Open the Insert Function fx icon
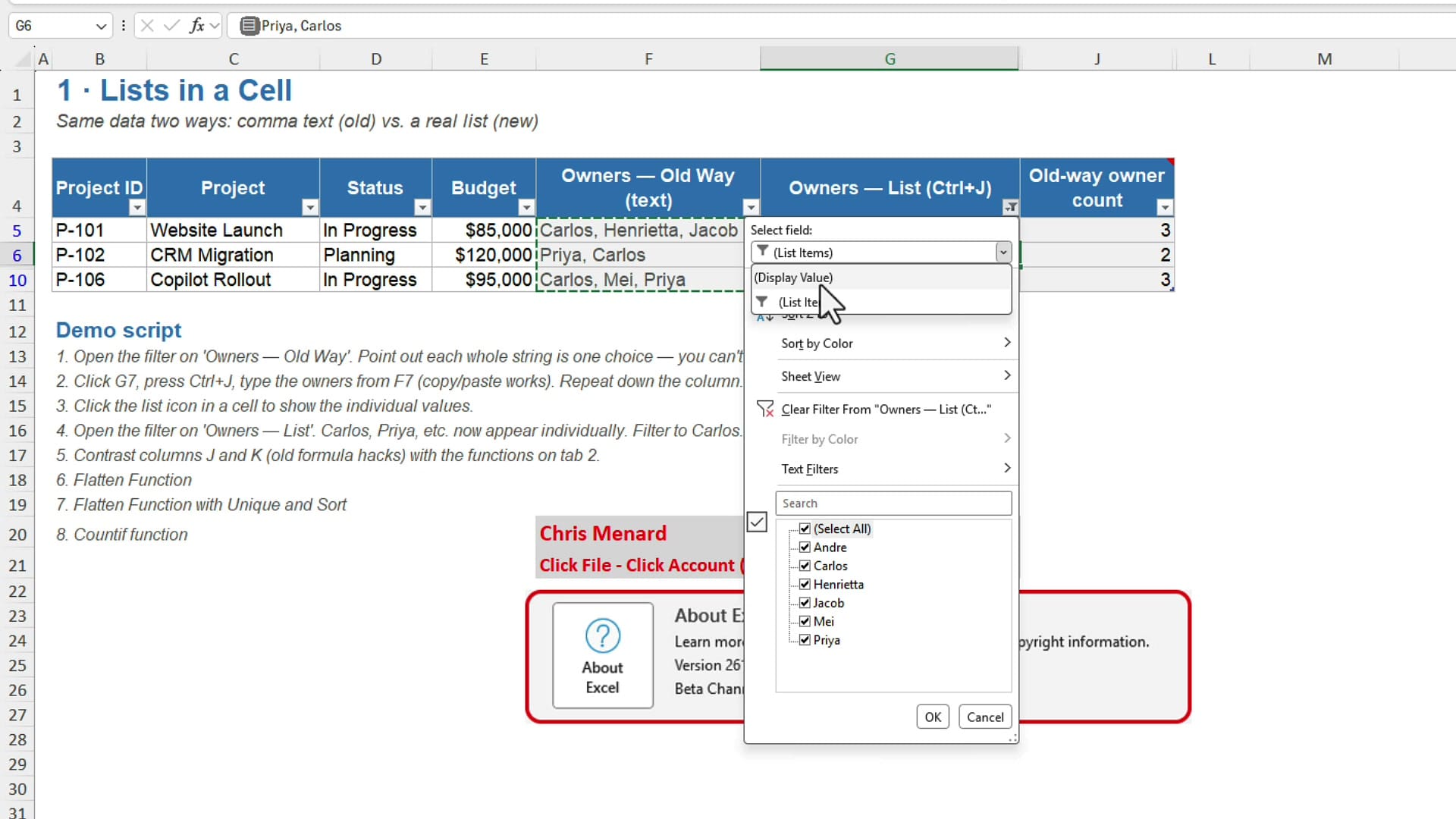 tap(197, 26)
